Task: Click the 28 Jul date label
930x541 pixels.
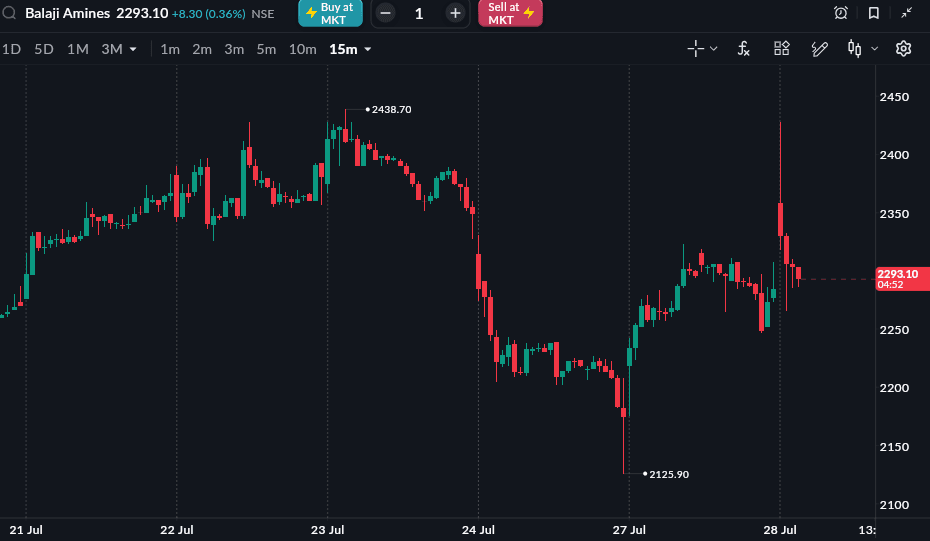Action: click(x=780, y=530)
